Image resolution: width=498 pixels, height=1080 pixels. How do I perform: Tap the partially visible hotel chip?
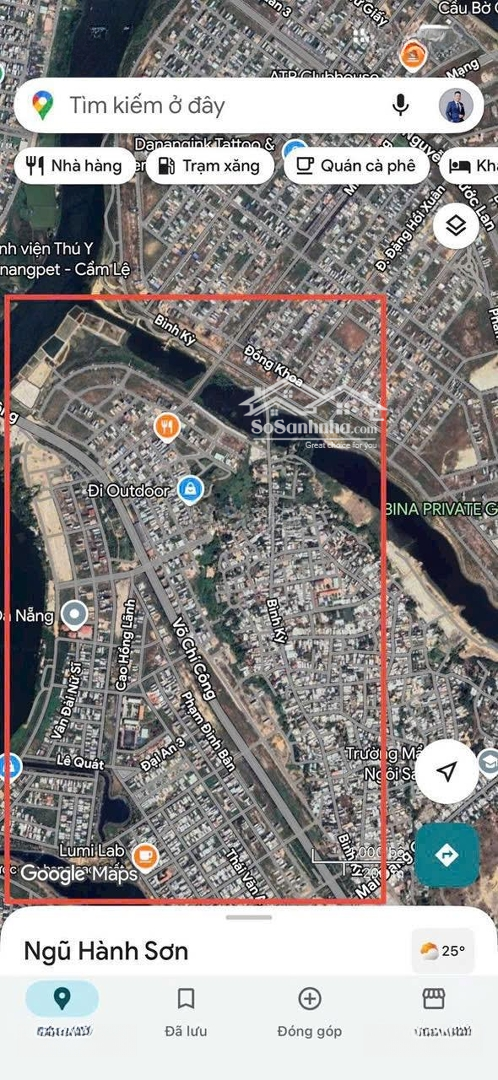pyautogui.click(x=469, y=165)
